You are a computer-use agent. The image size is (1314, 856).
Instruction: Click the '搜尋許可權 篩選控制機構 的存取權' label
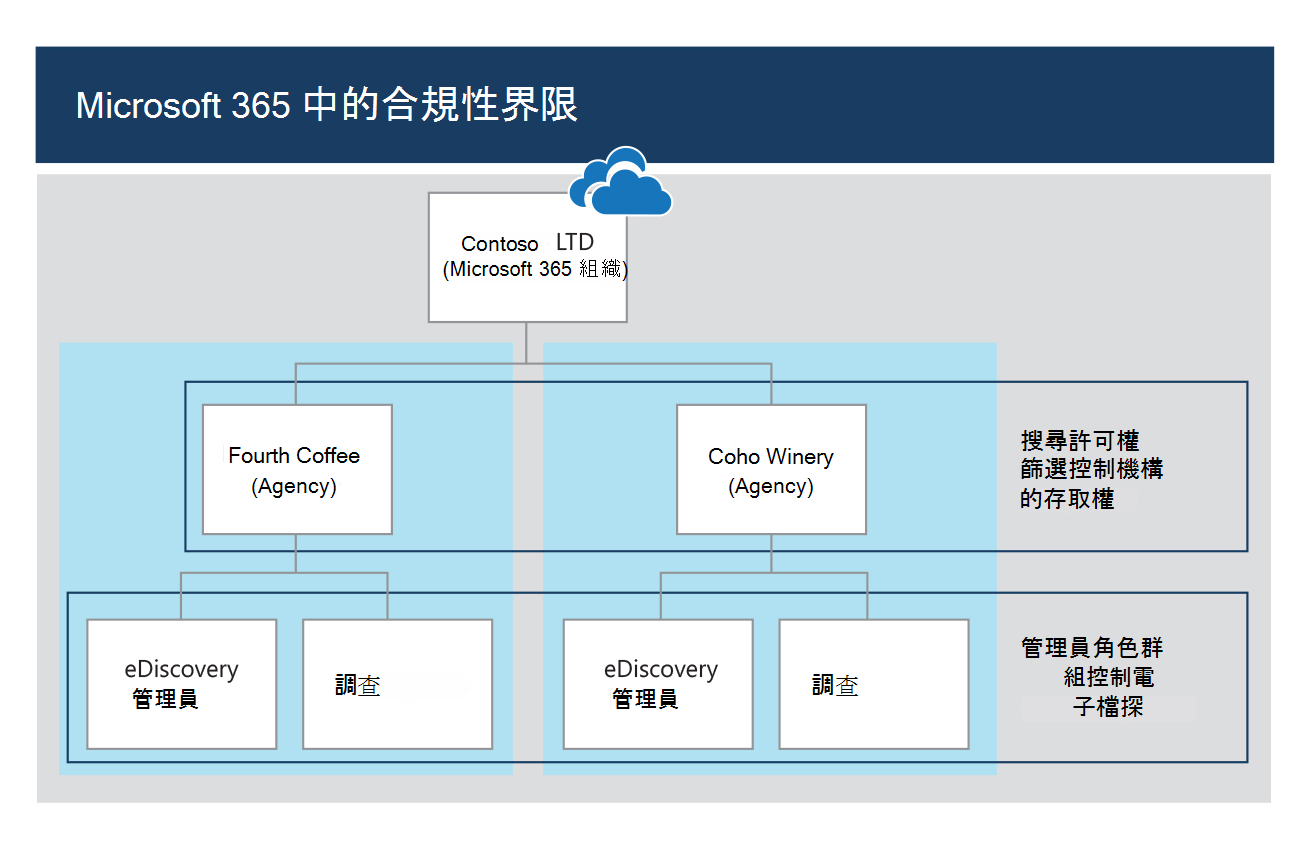coord(1091,469)
